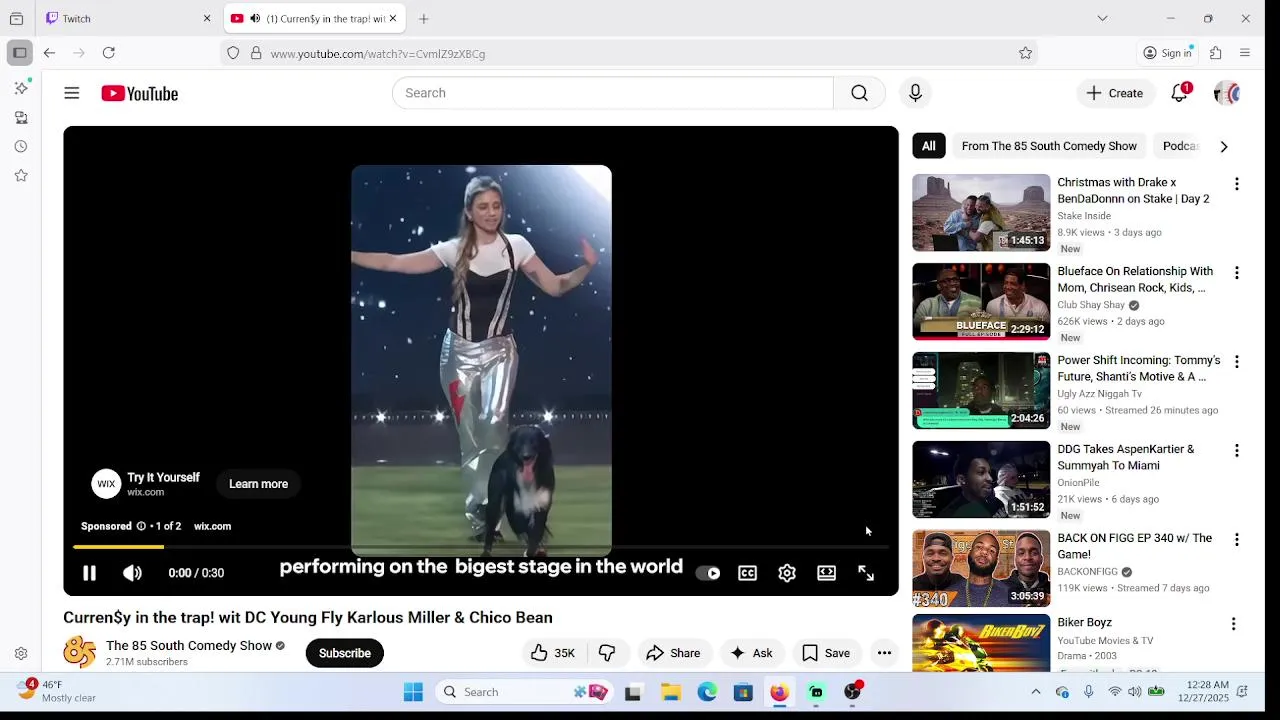Open bookmarks star in sidebar
The height and width of the screenshot is (720, 1280).
click(x=21, y=175)
